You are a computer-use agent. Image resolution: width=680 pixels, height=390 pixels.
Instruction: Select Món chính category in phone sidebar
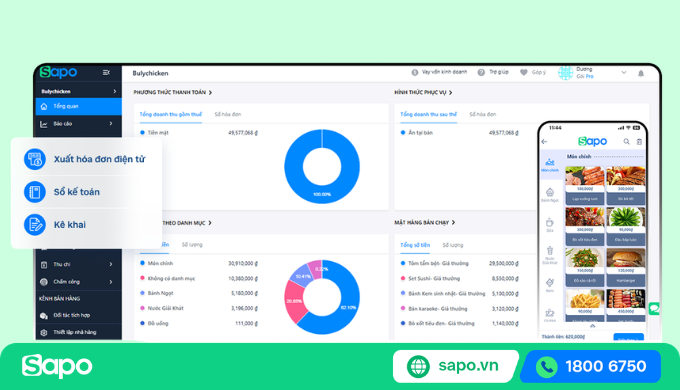(x=549, y=165)
